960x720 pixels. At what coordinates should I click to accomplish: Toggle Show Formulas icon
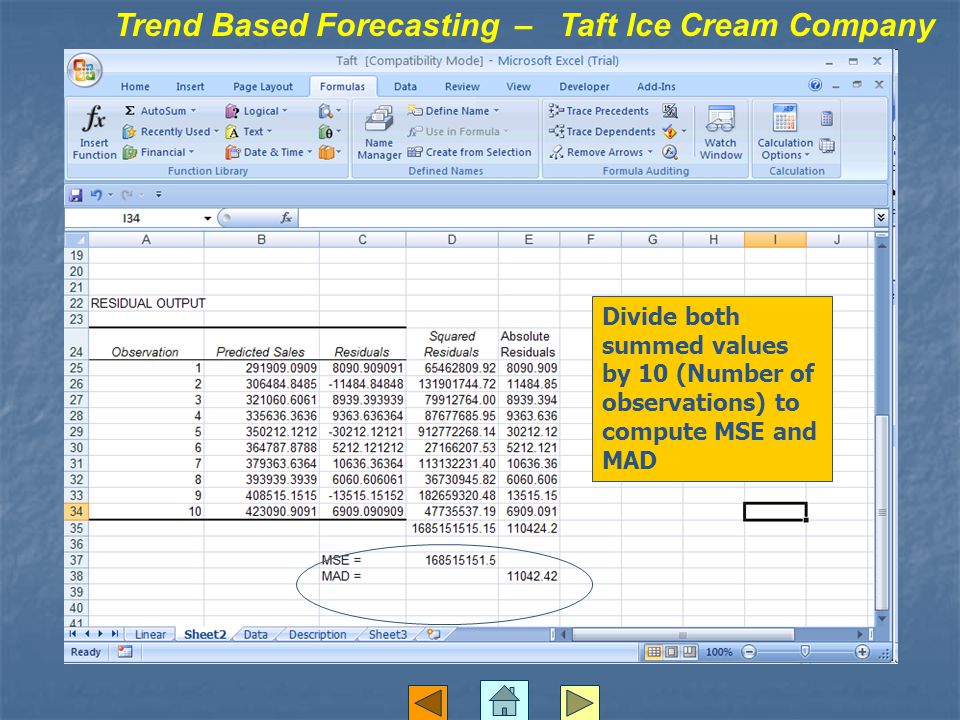pyautogui.click(x=670, y=111)
